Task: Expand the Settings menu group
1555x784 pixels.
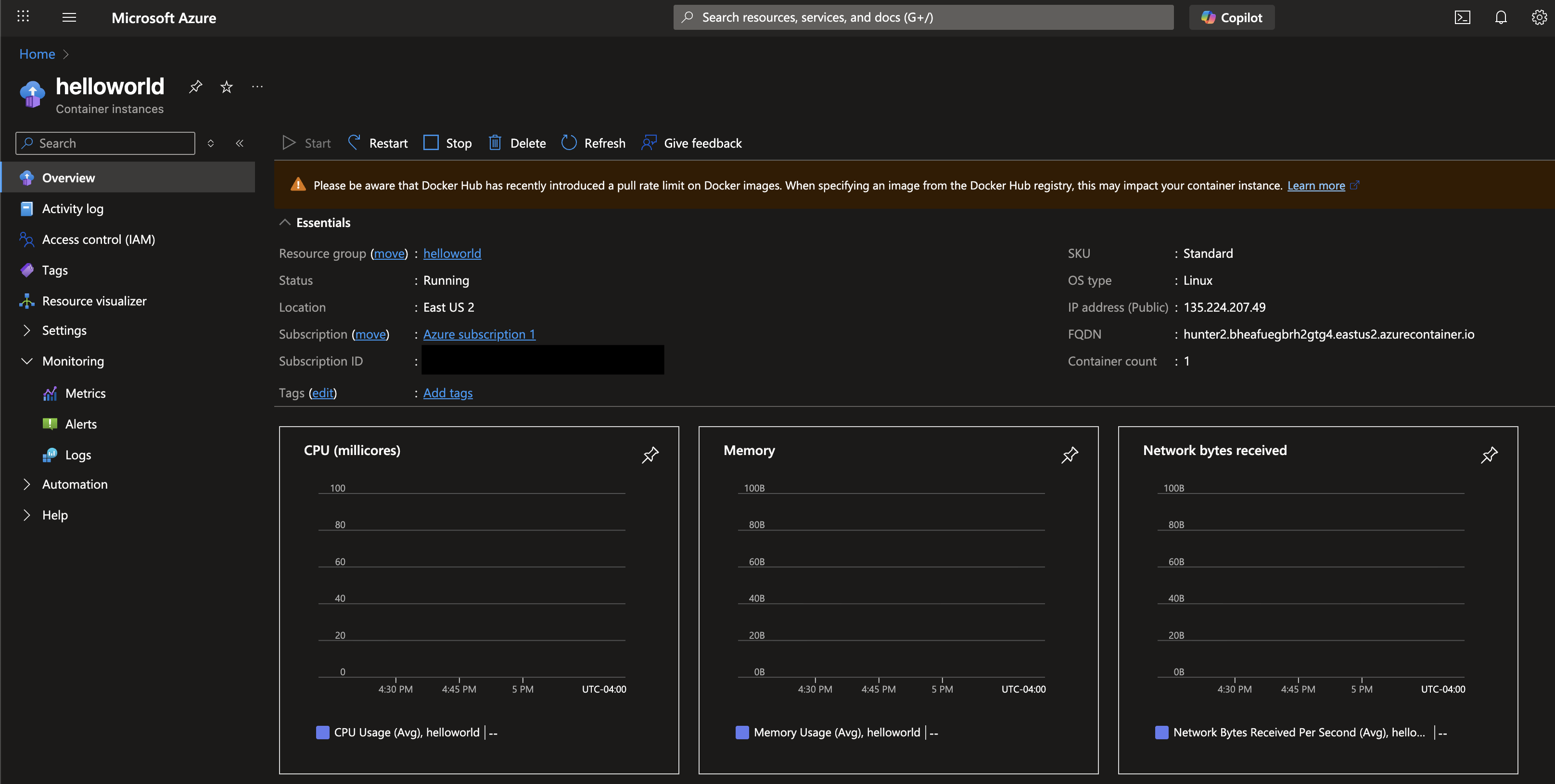Action: coord(26,330)
